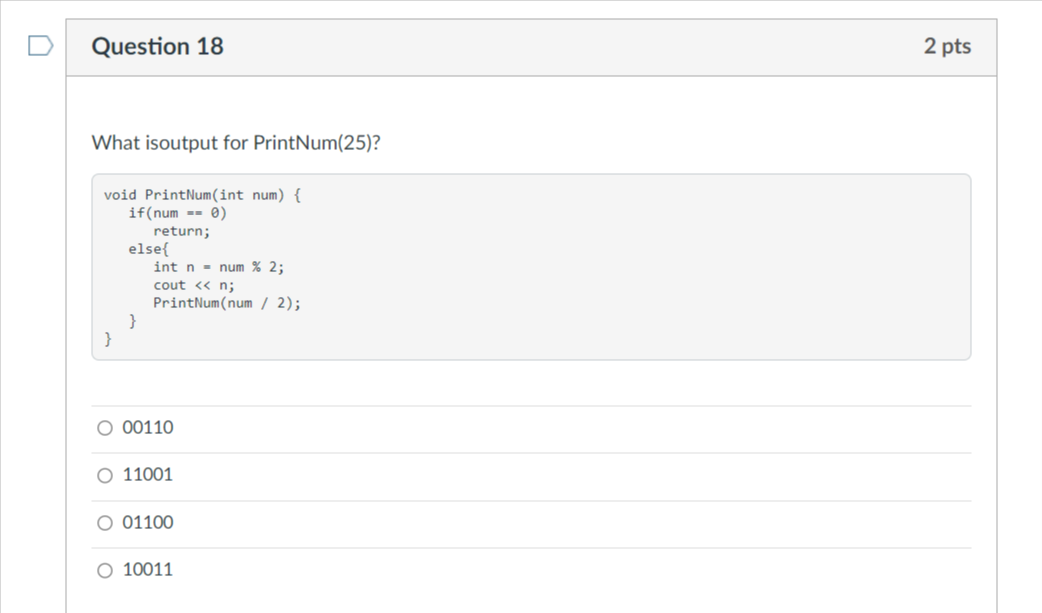Click the Question 18 header bar
Screen dimensions: 1042x613
coord(531,45)
